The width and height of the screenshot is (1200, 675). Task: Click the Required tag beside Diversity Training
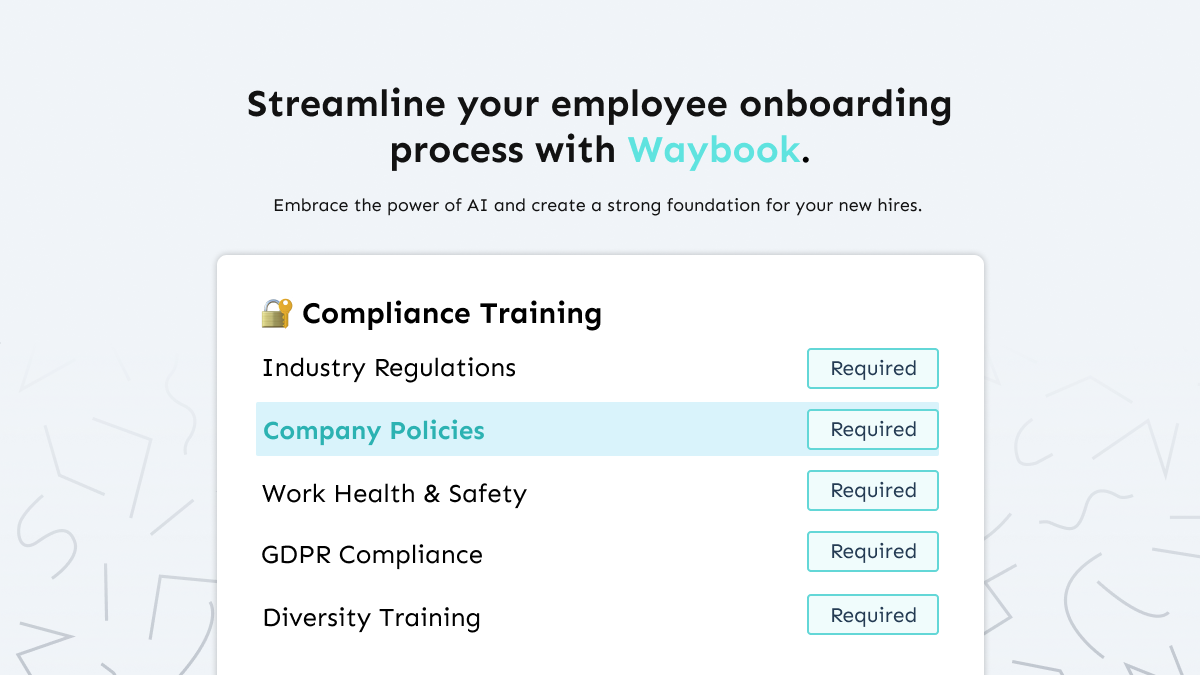pos(872,614)
